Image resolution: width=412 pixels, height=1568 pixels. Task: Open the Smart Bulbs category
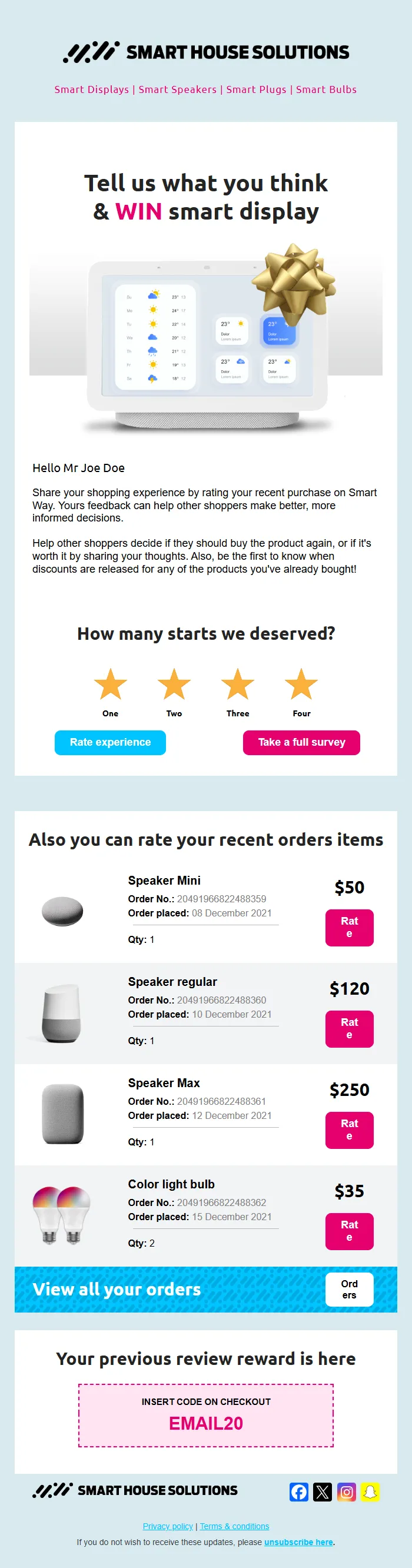[x=326, y=89]
